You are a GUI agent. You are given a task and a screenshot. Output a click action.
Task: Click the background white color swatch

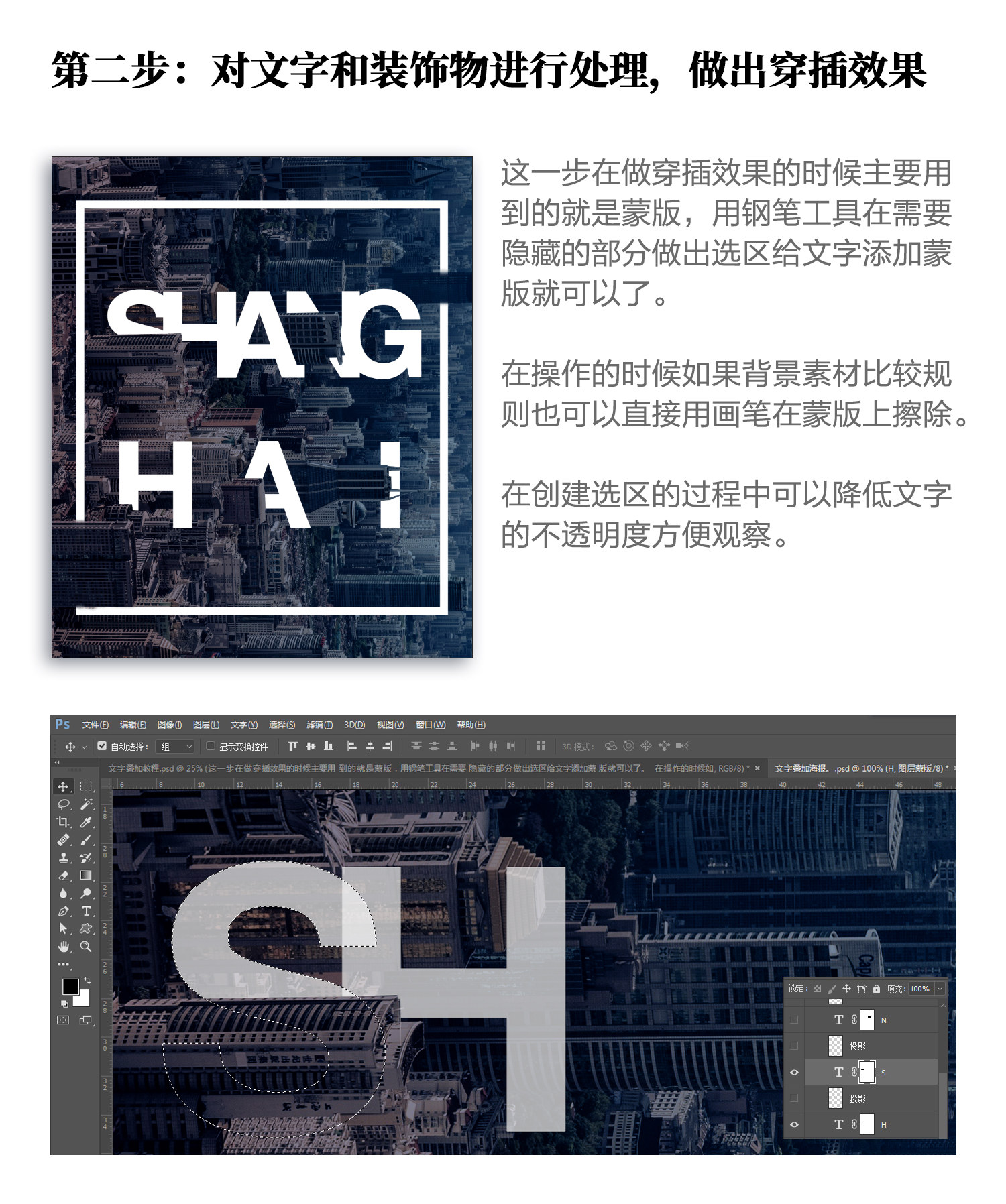tap(82, 999)
